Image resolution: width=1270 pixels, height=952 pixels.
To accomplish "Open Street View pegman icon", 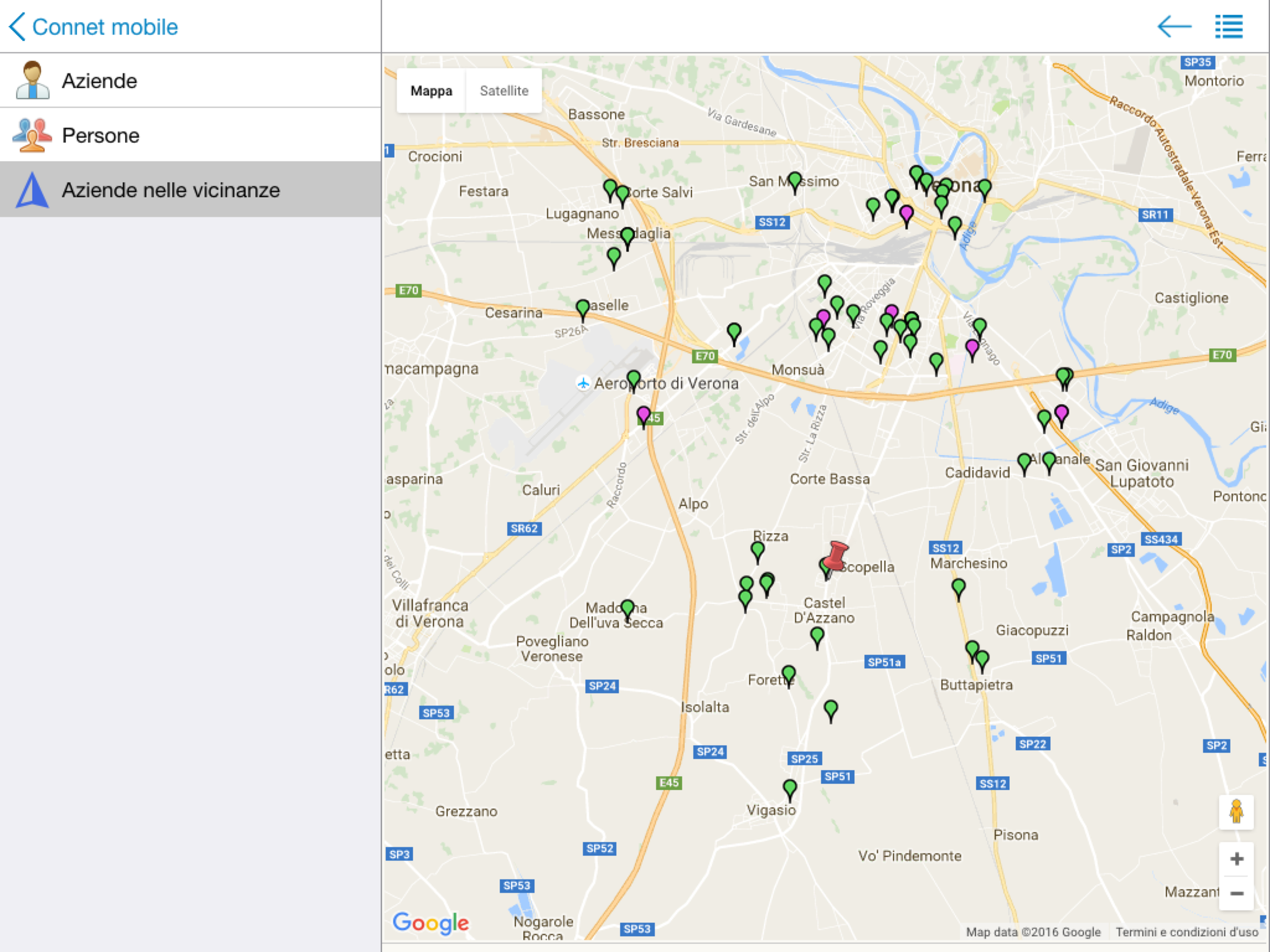I will [x=1236, y=812].
